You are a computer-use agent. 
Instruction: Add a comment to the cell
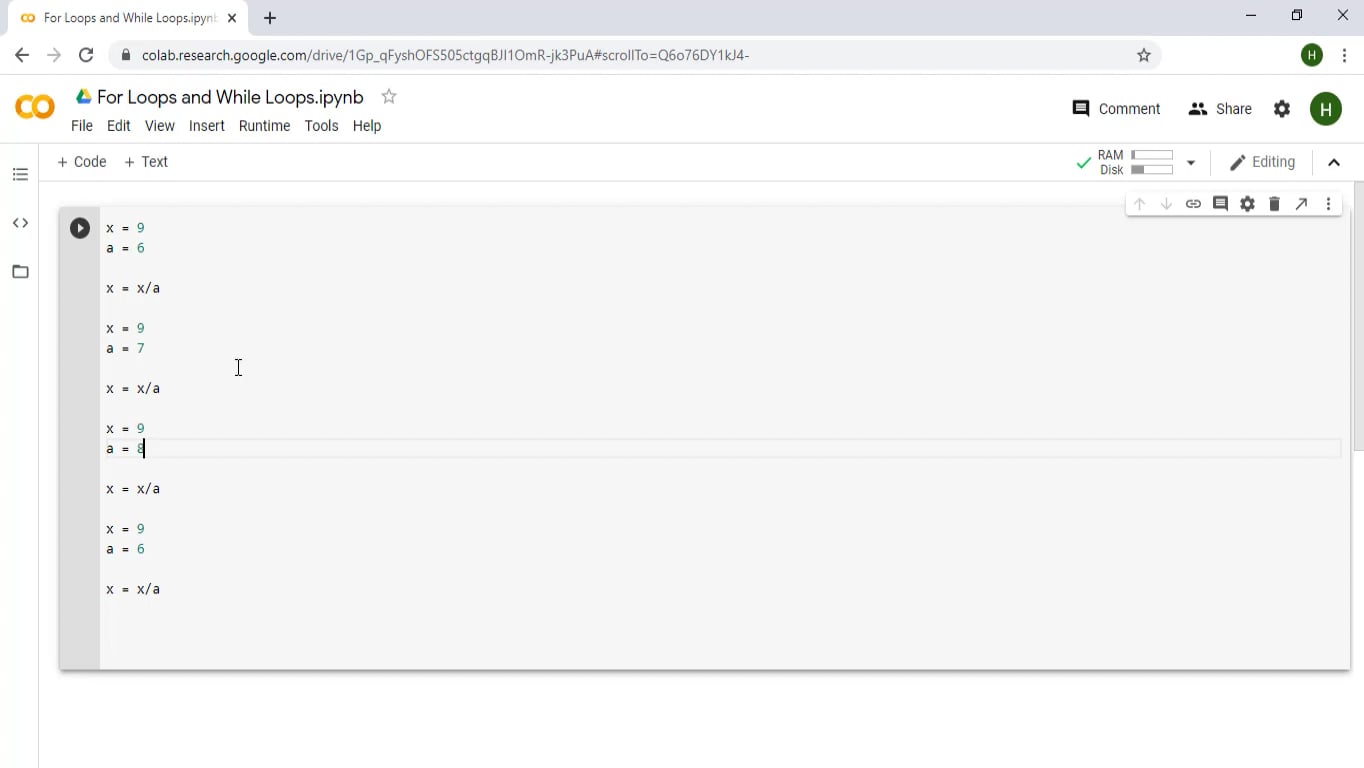pyautogui.click(x=1220, y=204)
